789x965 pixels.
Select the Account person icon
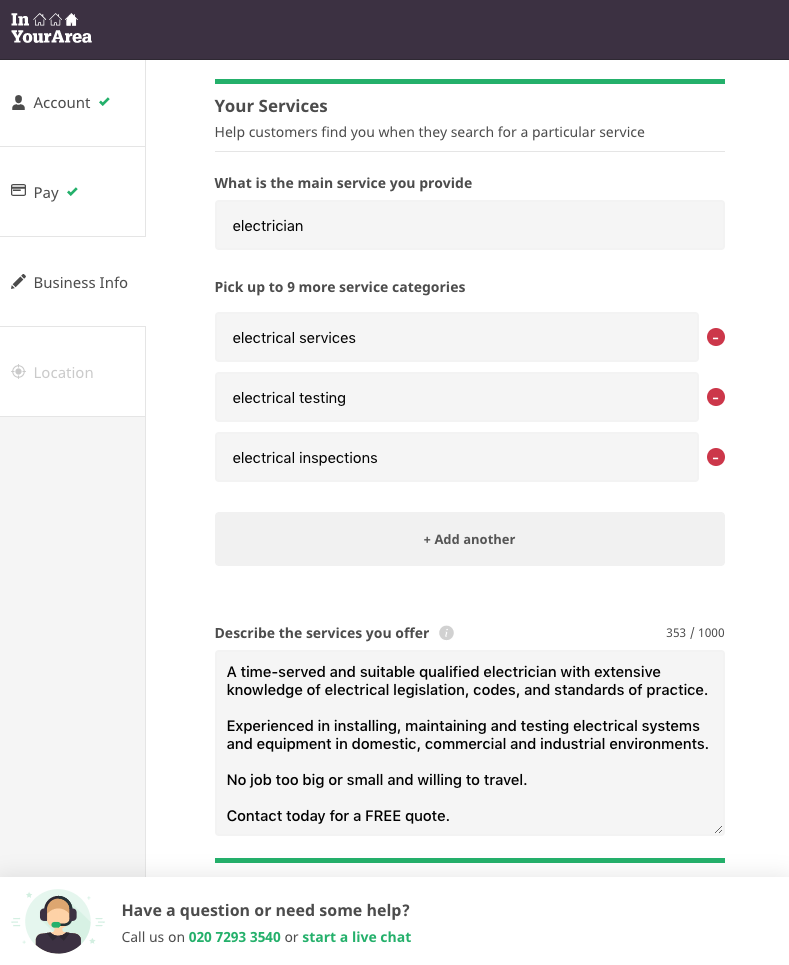coord(18,102)
